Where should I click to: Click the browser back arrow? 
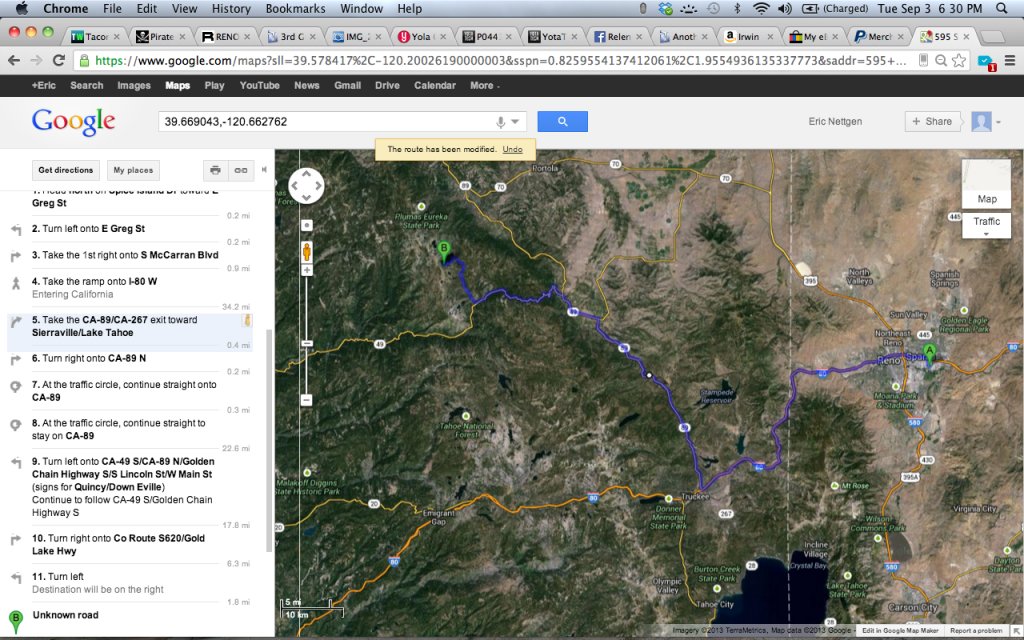pyautogui.click(x=14, y=61)
